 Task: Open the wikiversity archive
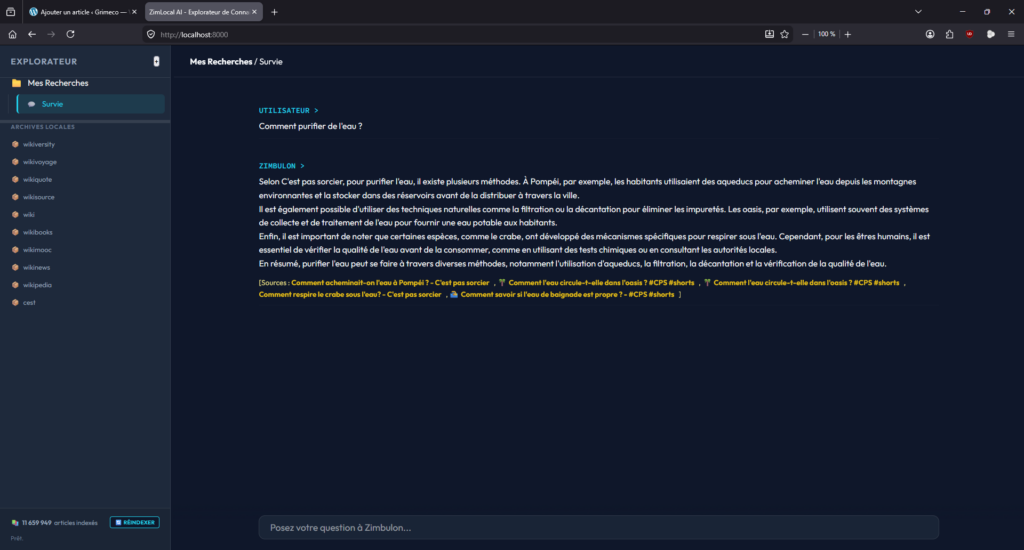click(x=38, y=144)
